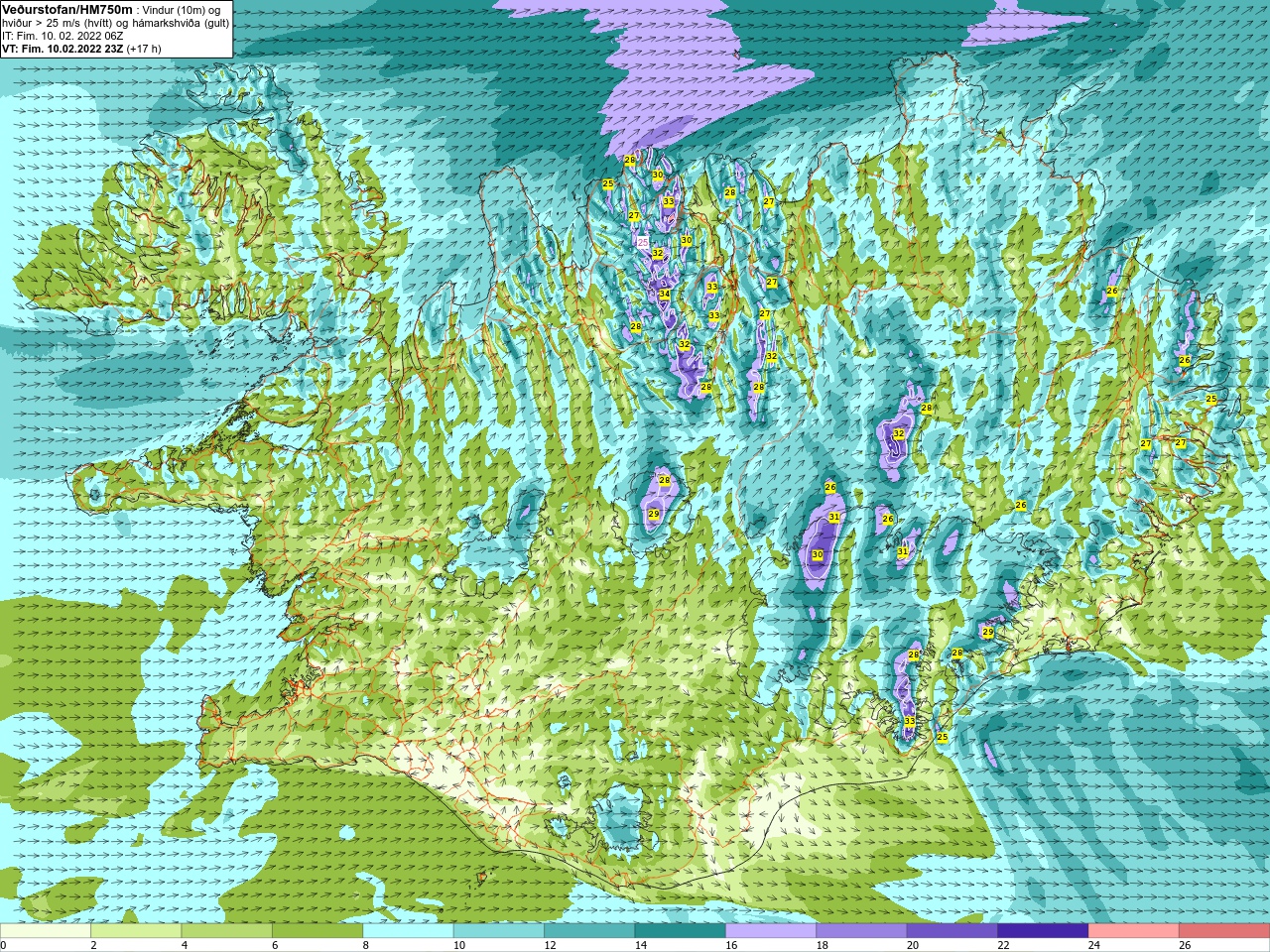
Task: Click the legend scale number "0"
Action: click(x=3, y=946)
